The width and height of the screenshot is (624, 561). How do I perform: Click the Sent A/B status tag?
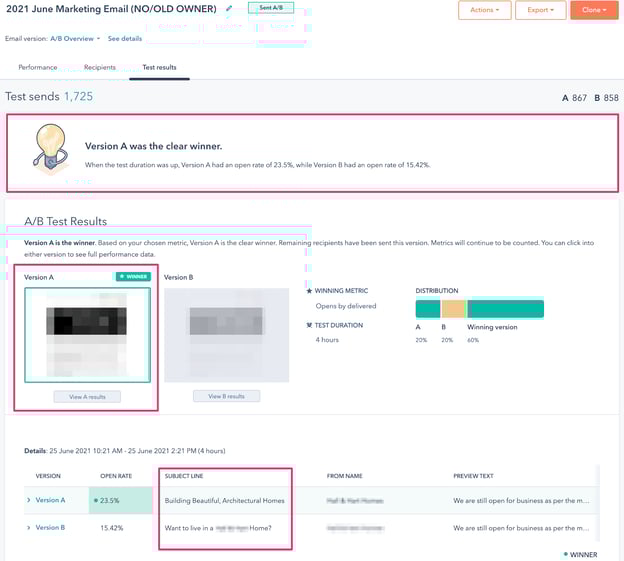click(270, 8)
